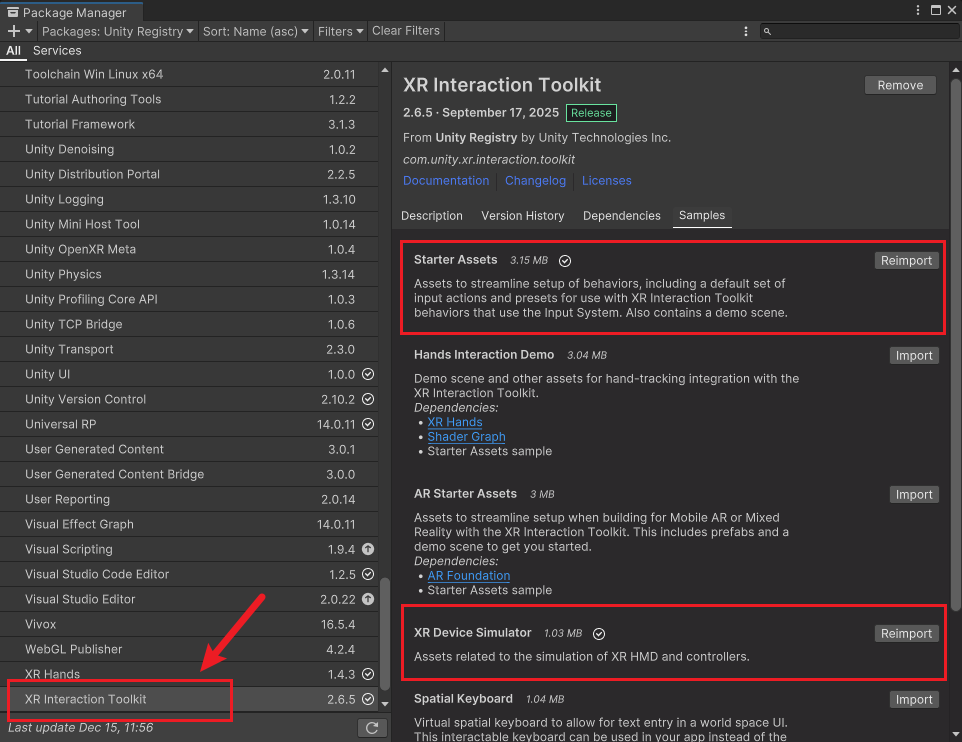Click the plus add package icon
The height and width of the screenshot is (742, 962).
coord(13,31)
